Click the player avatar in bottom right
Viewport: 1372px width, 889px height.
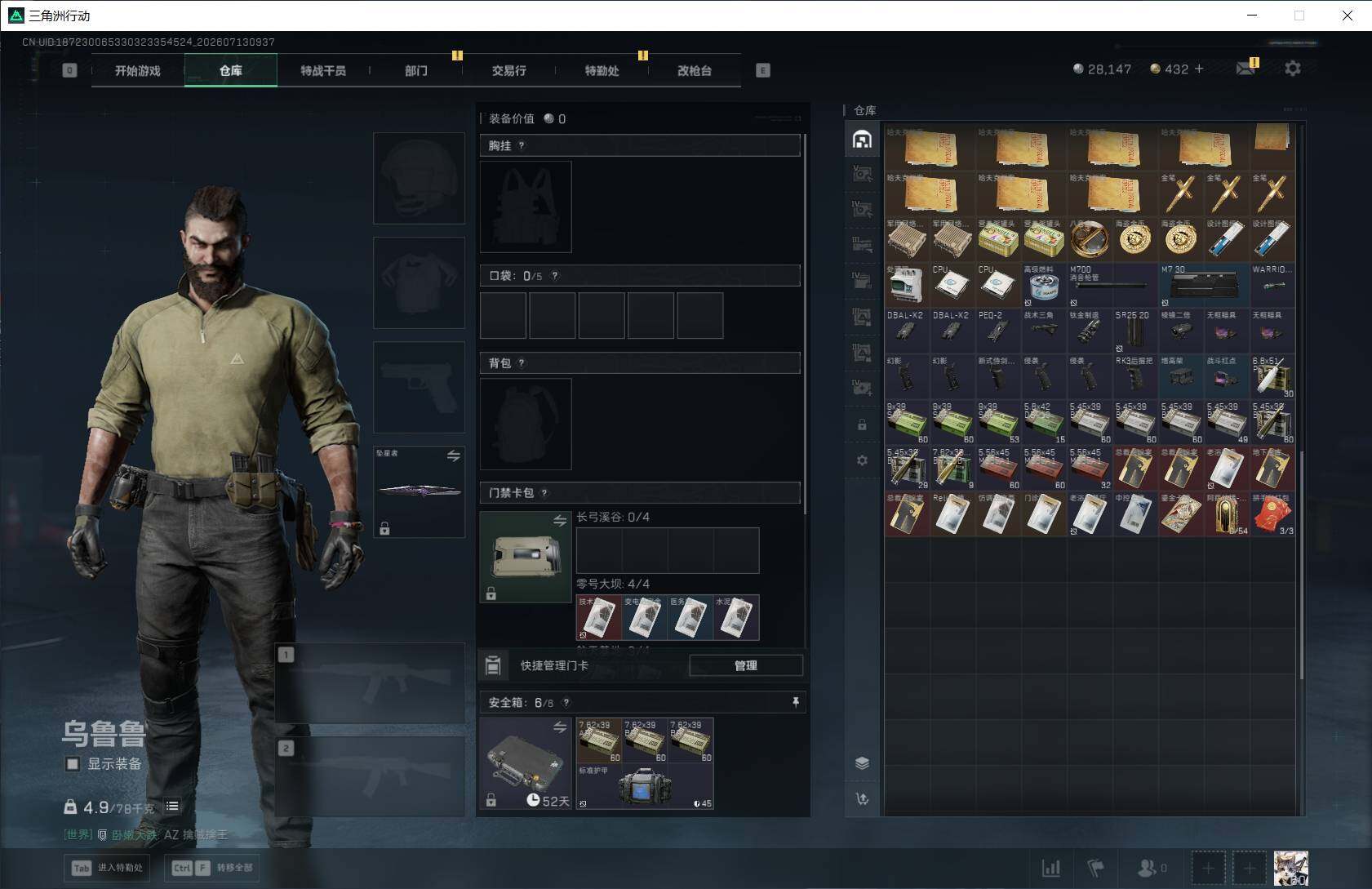[x=1291, y=868]
